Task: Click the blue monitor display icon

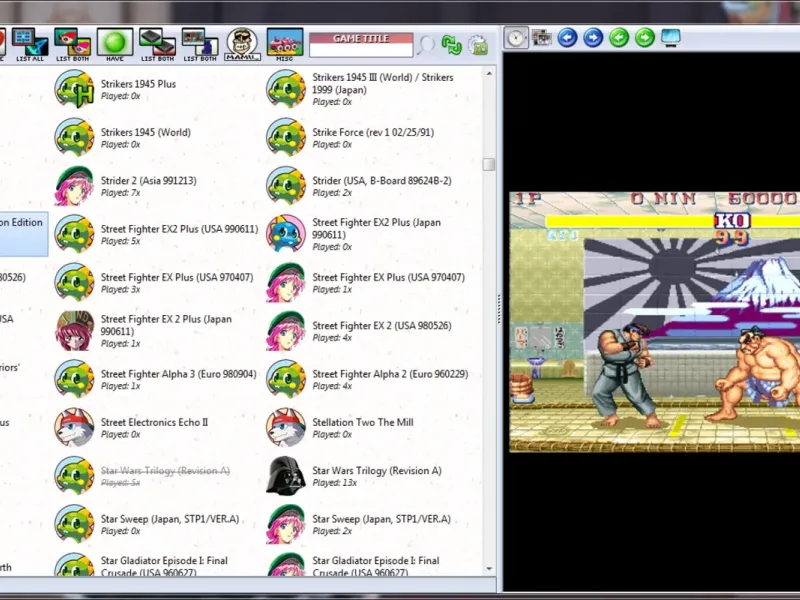Action: (x=670, y=38)
